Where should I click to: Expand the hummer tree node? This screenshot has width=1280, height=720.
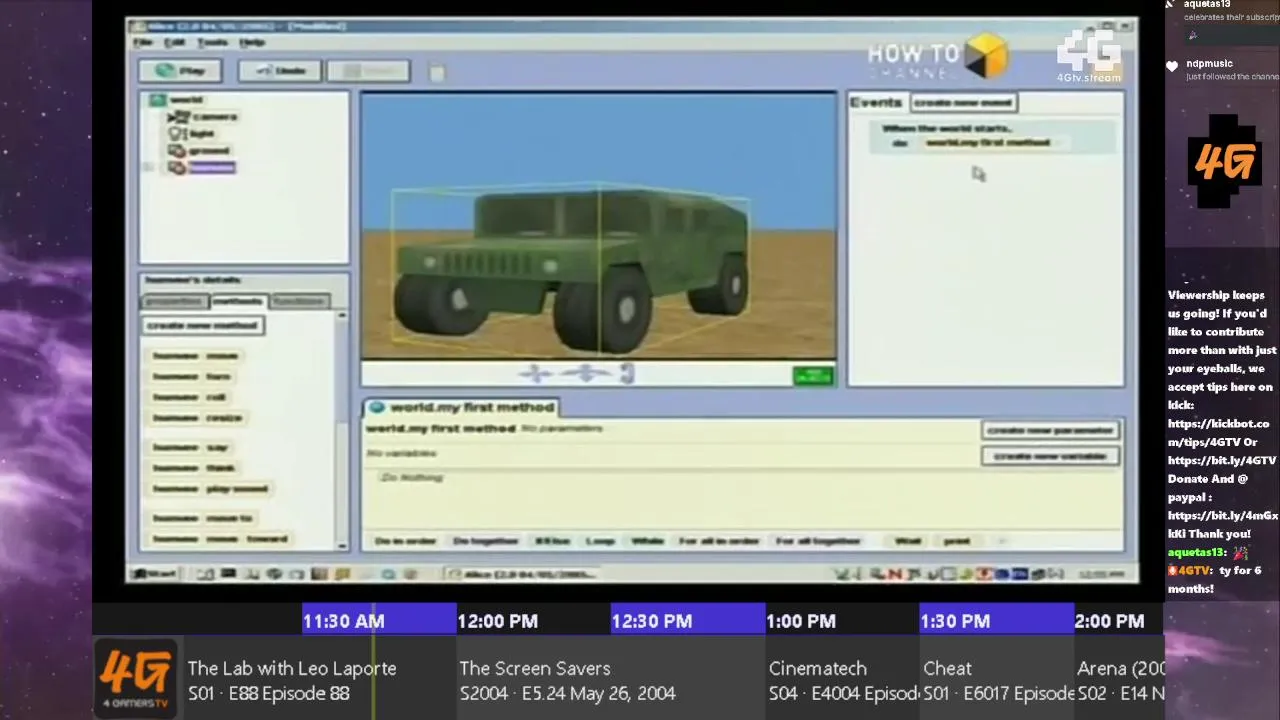pos(150,168)
